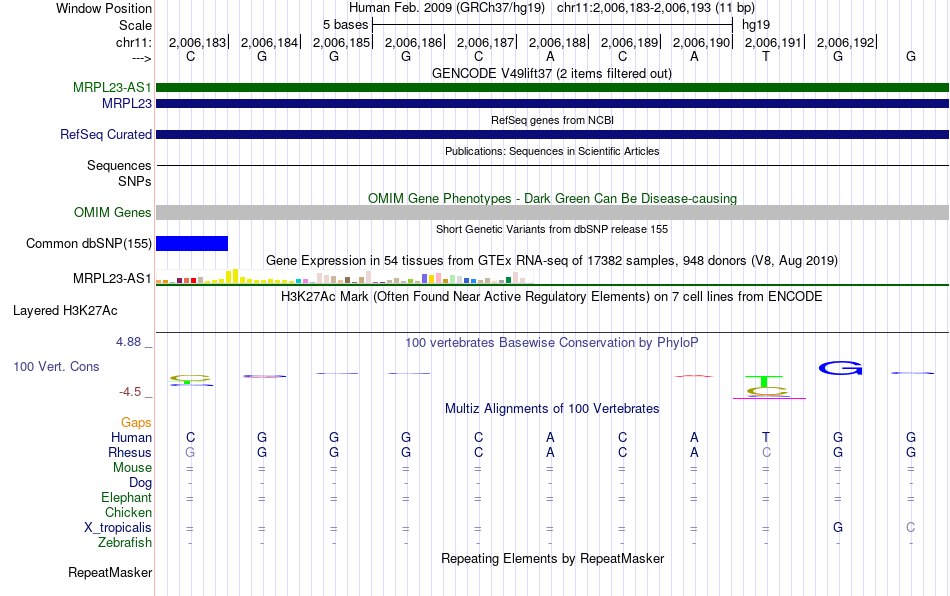Click the MRPL23 blue GENCODE gene bar
This screenshot has width=950, height=596.
point(552,104)
